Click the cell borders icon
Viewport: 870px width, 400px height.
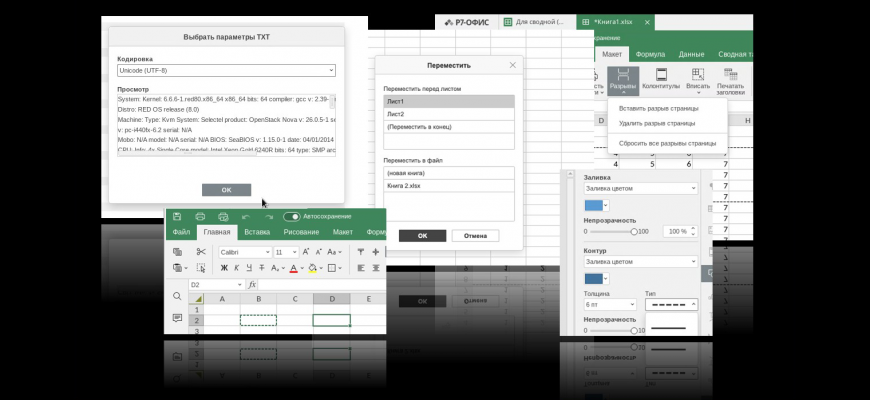click(x=332, y=268)
